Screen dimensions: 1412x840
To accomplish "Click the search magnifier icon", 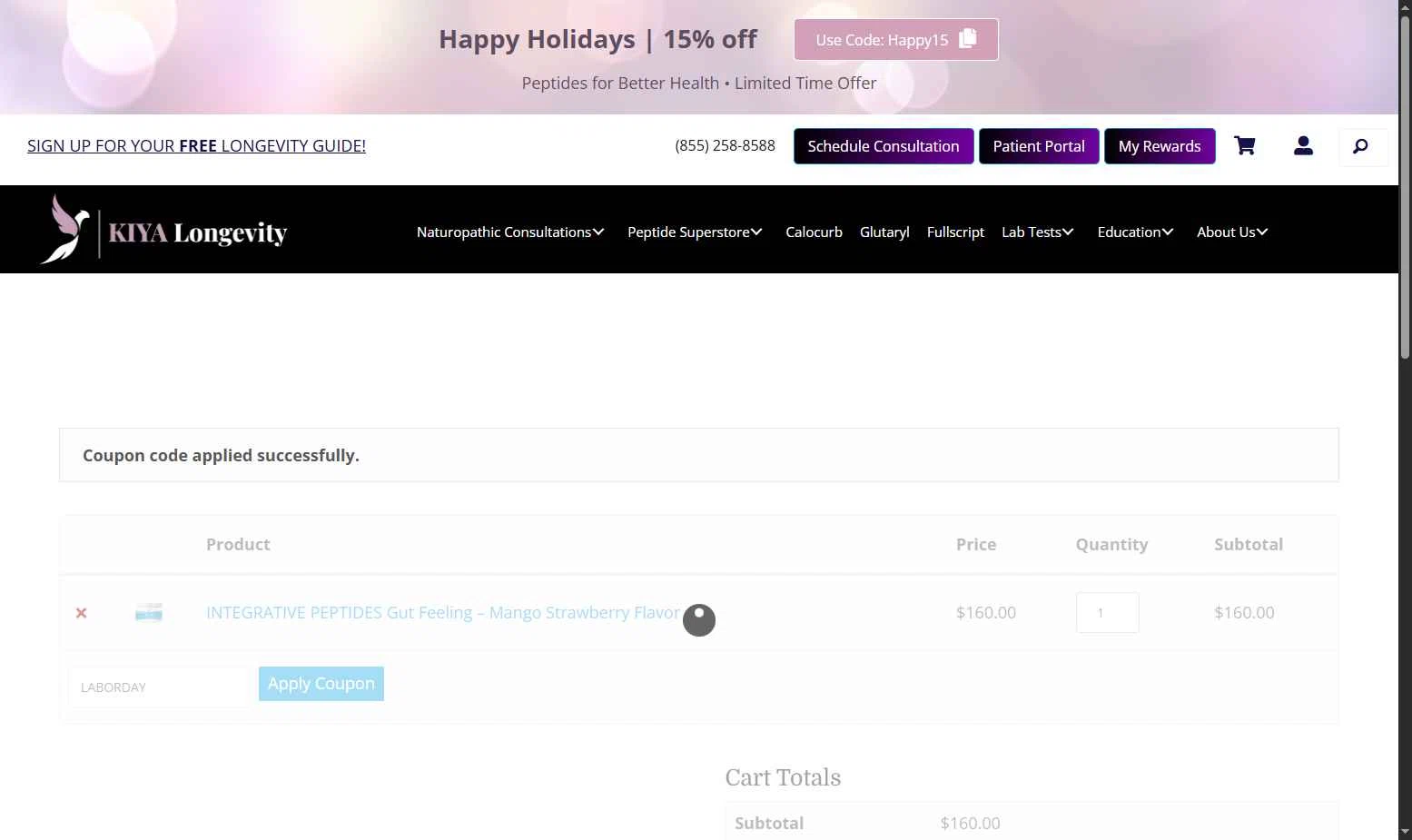I will (1362, 146).
